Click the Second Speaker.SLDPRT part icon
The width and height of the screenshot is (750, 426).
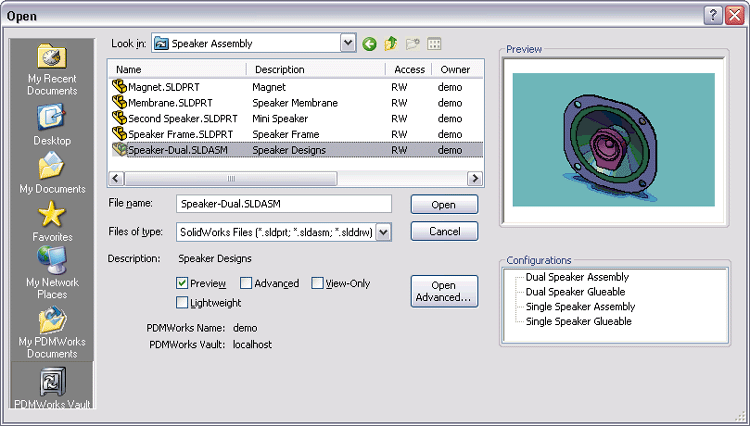tap(119, 118)
